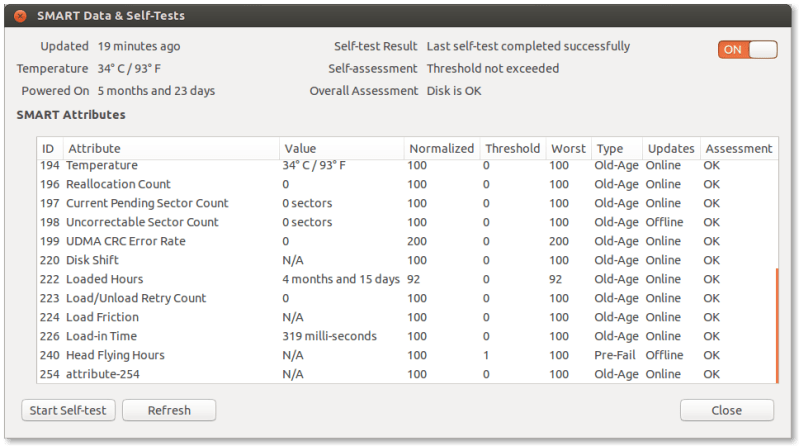Viewport: 799px width, 446px height.
Task: Click the worst value 92 for Loaded Hours
Action: (555, 279)
